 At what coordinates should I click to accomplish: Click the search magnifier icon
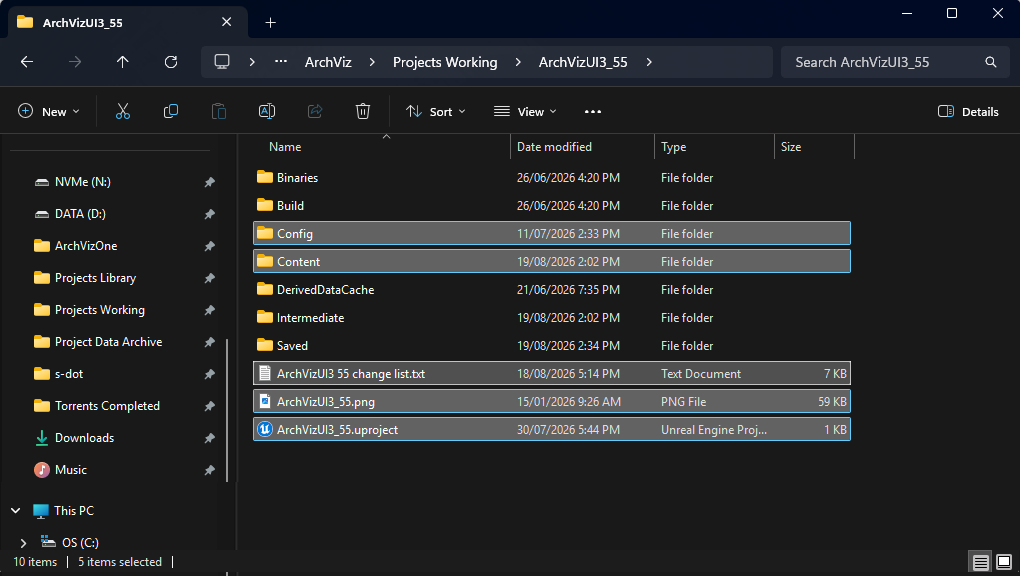tap(991, 62)
